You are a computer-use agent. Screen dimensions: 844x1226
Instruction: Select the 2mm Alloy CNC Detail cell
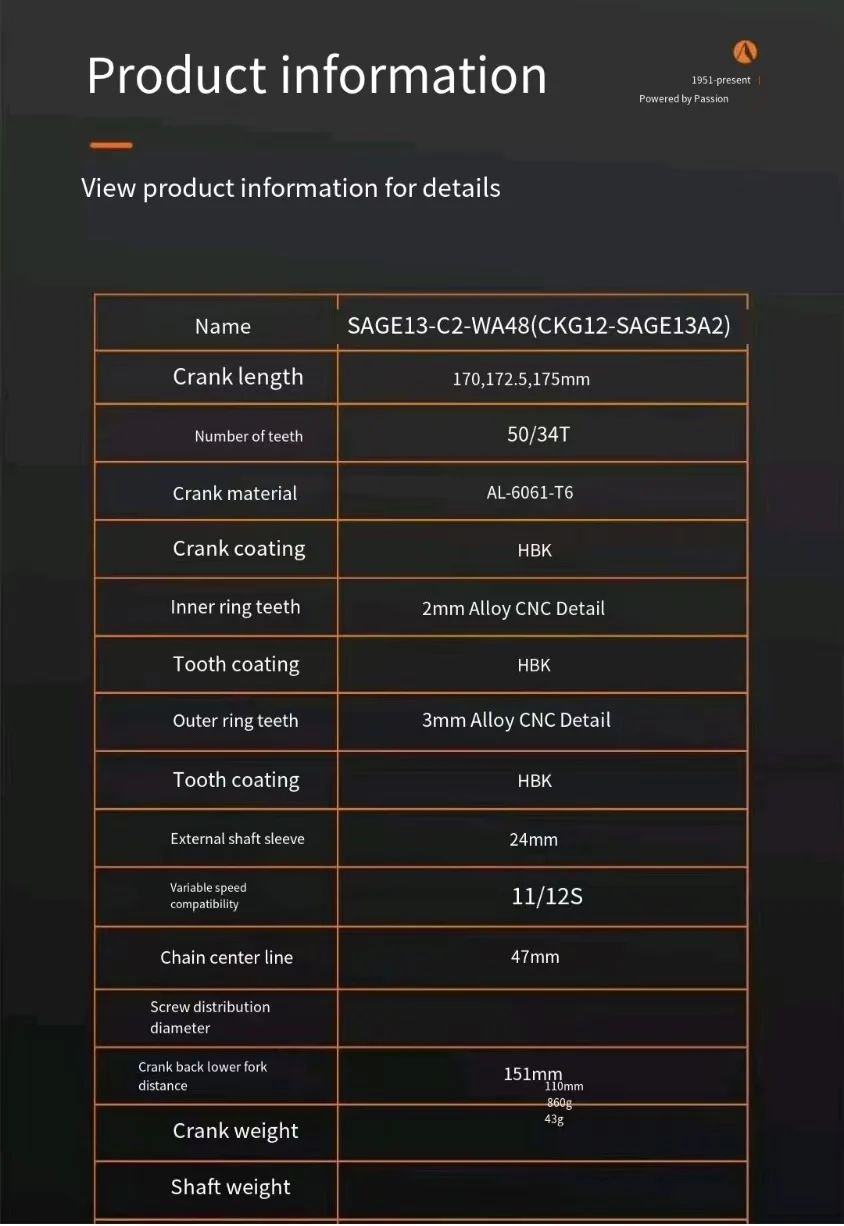click(513, 608)
